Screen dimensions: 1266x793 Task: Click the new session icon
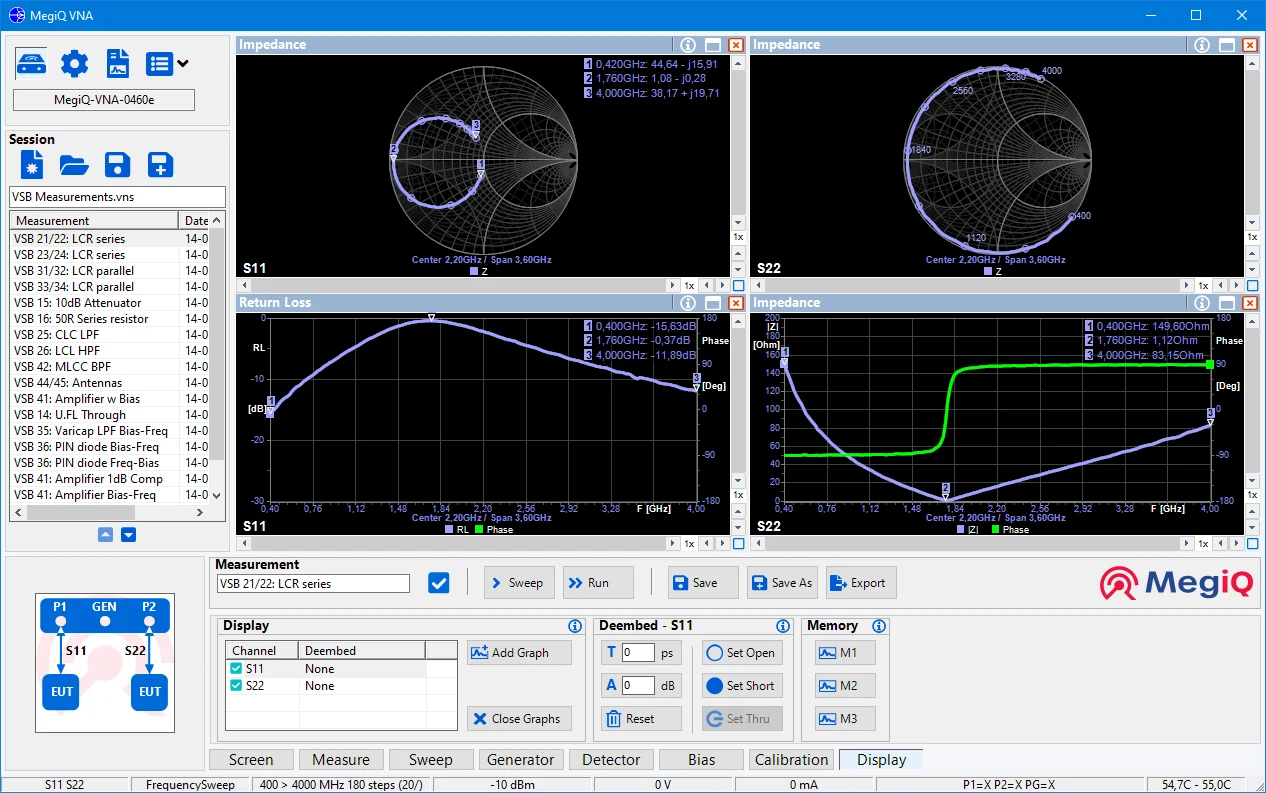32,165
